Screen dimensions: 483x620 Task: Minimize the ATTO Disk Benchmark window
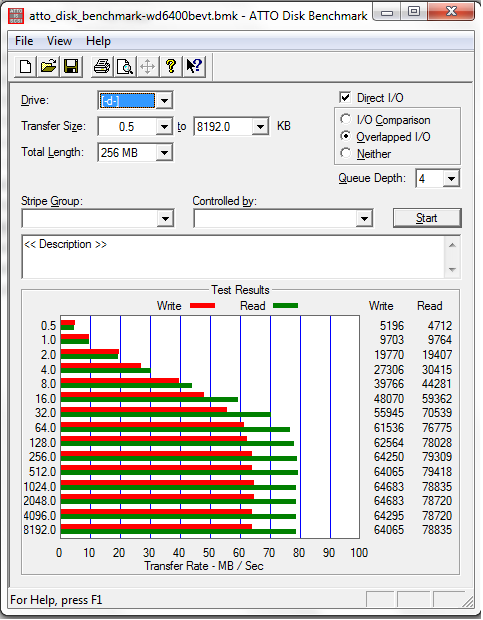pyautogui.click(x=387, y=12)
